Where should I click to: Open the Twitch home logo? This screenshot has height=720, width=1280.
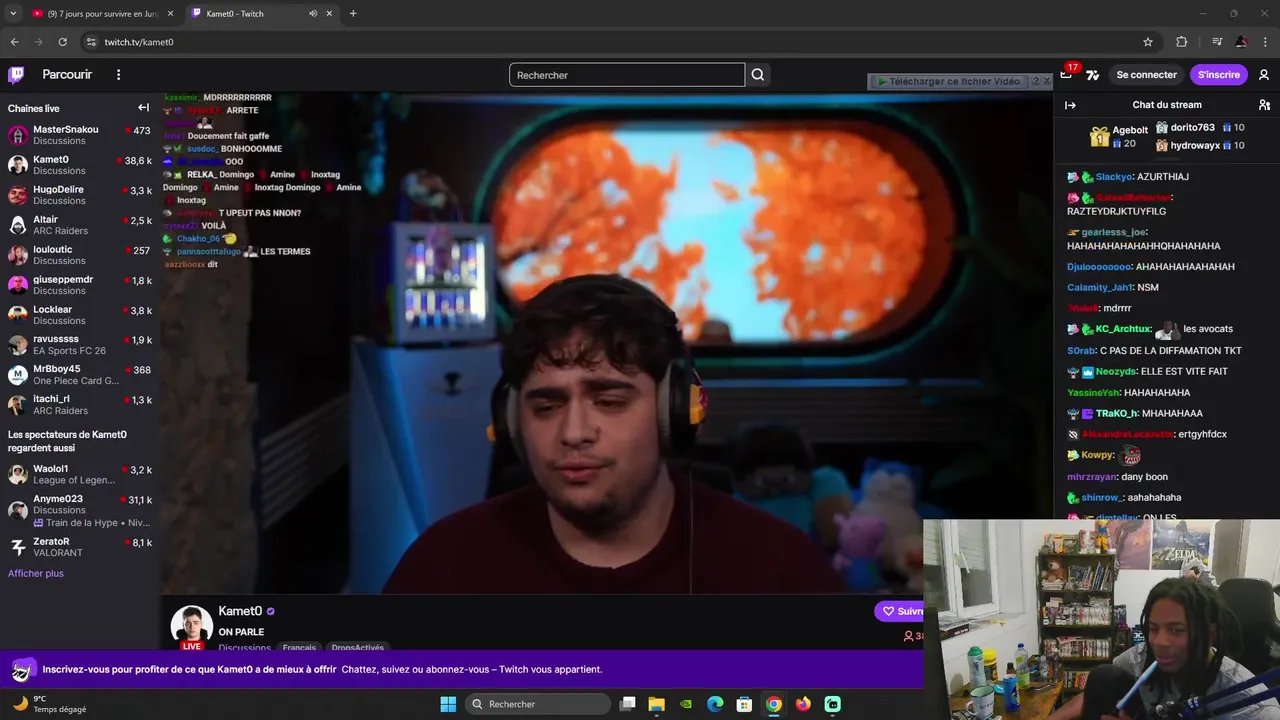(x=16, y=75)
